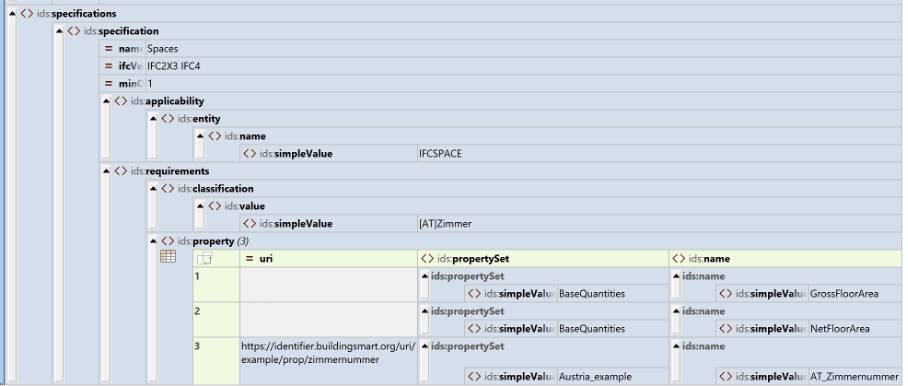Collapse the ids:requirements section
Viewport: 908px width, 386px height.
click(x=106, y=171)
